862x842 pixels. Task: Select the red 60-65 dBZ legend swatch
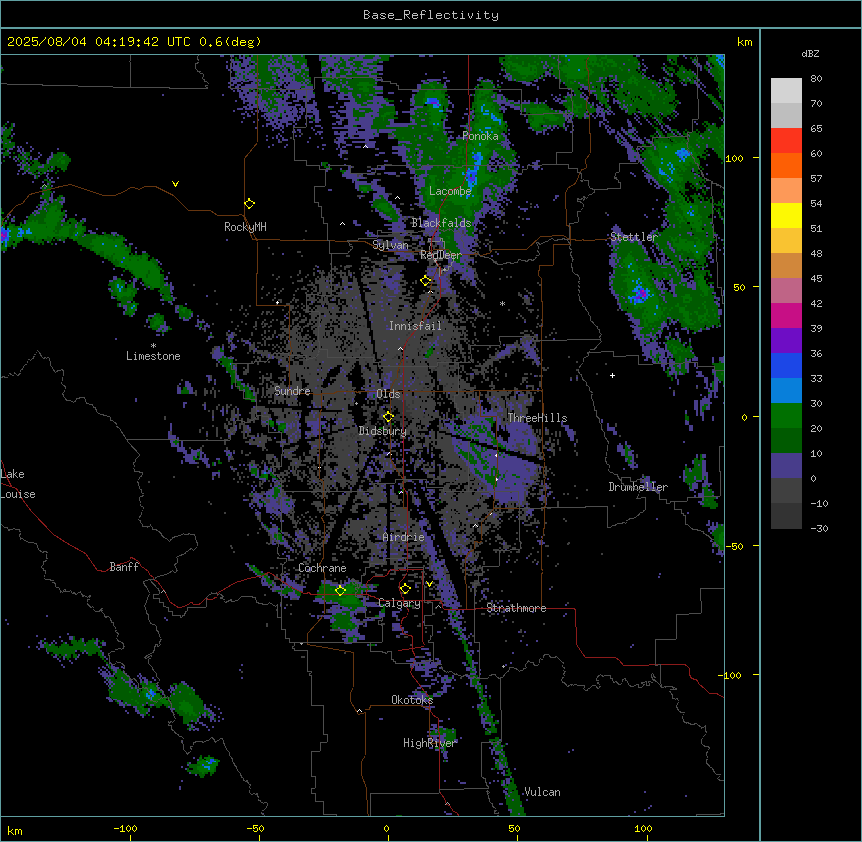[786, 141]
